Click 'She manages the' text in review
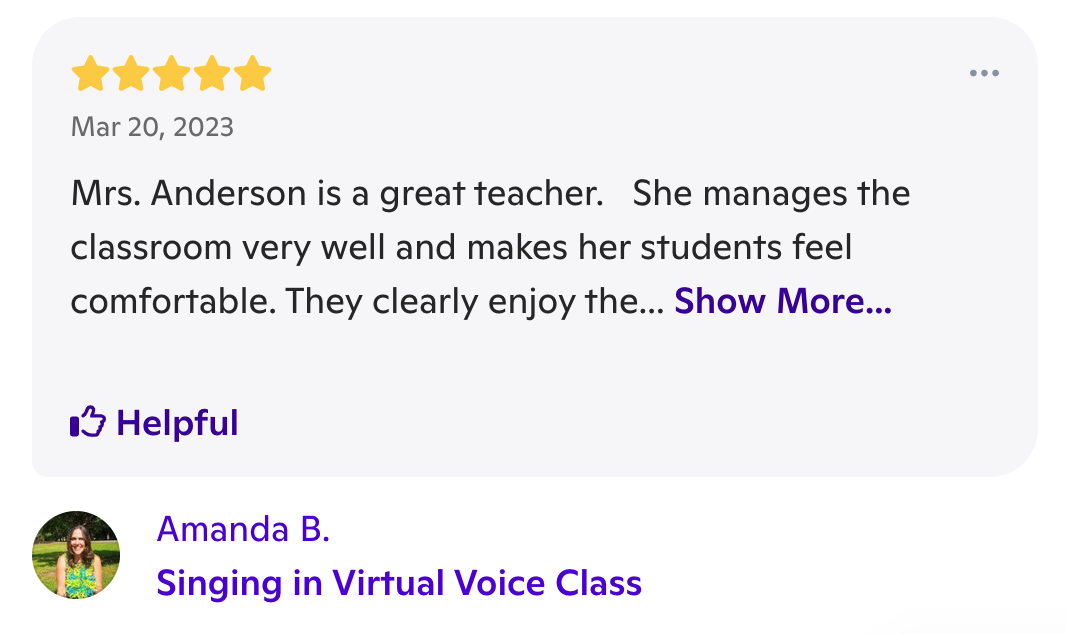This screenshot has height=634, width=1066. click(771, 194)
